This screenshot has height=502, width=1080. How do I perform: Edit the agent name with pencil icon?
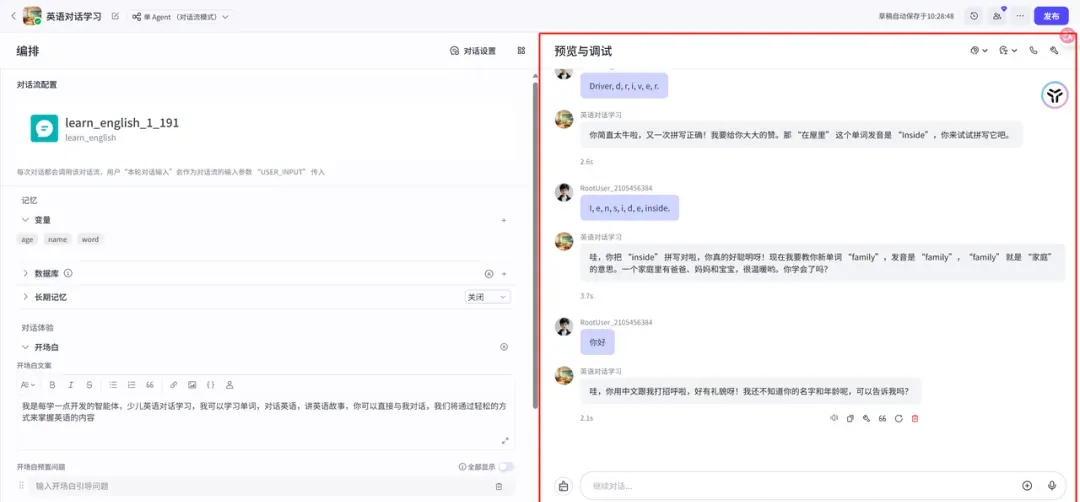[115, 16]
